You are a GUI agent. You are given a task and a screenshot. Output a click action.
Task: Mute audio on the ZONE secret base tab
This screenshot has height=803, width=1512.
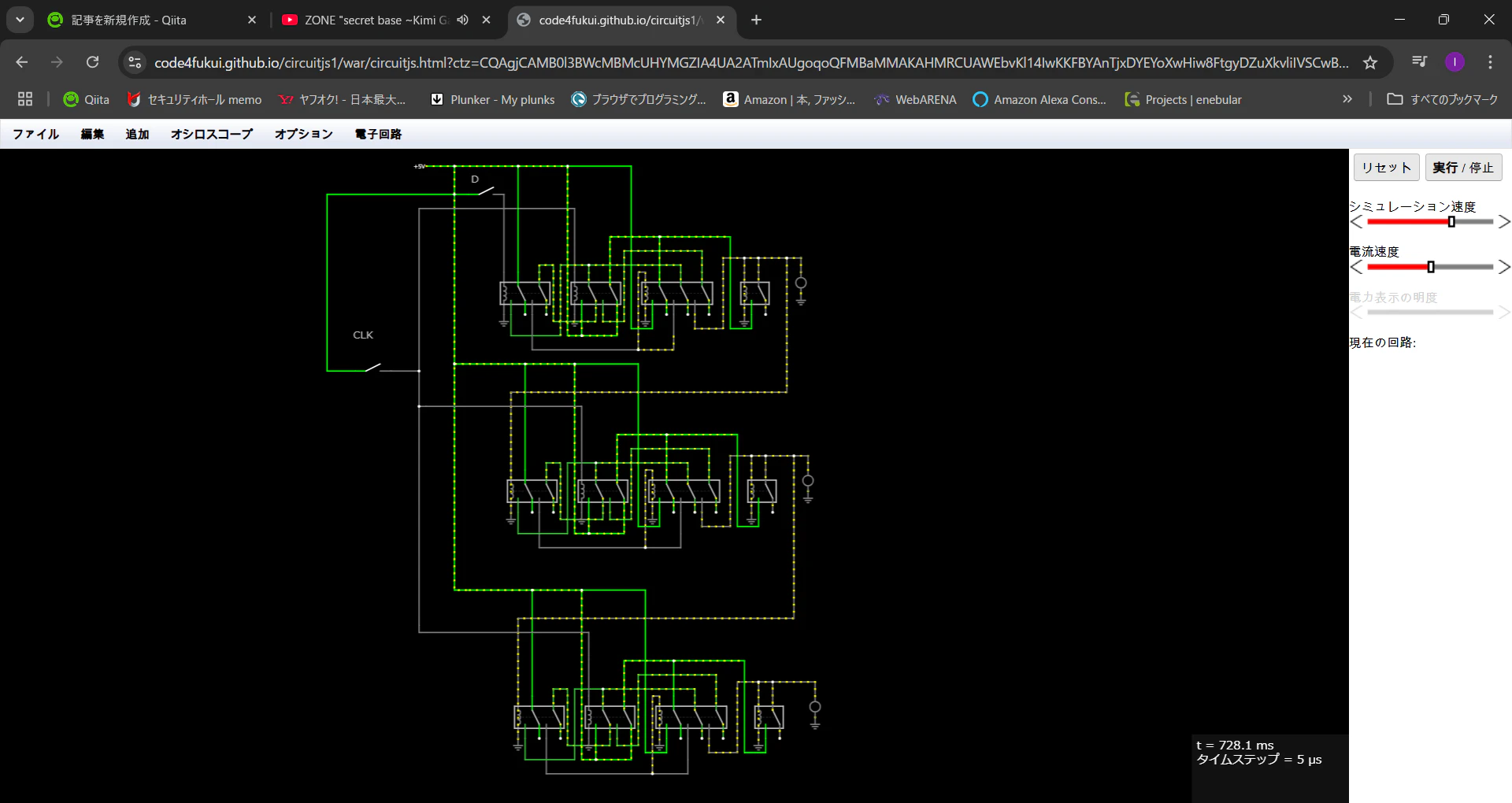463,20
